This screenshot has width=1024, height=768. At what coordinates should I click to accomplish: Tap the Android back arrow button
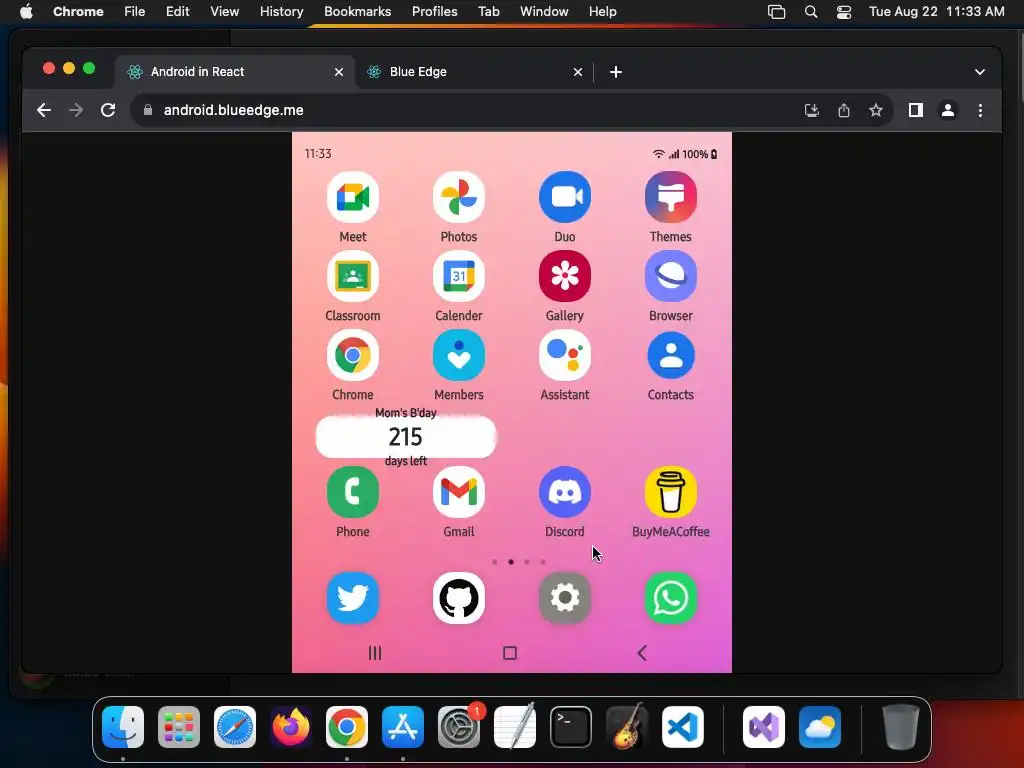click(642, 652)
